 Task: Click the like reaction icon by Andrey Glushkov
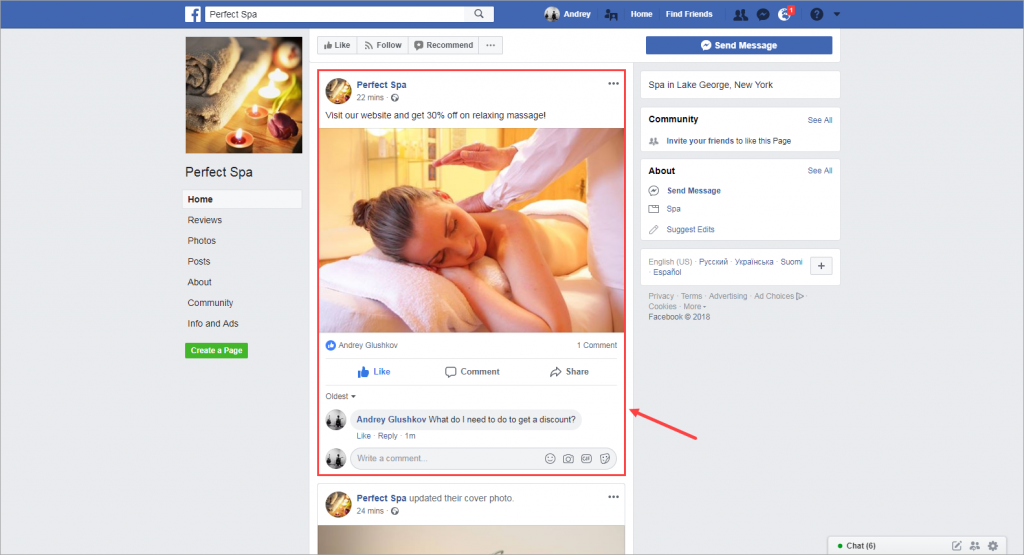pyautogui.click(x=330, y=345)
